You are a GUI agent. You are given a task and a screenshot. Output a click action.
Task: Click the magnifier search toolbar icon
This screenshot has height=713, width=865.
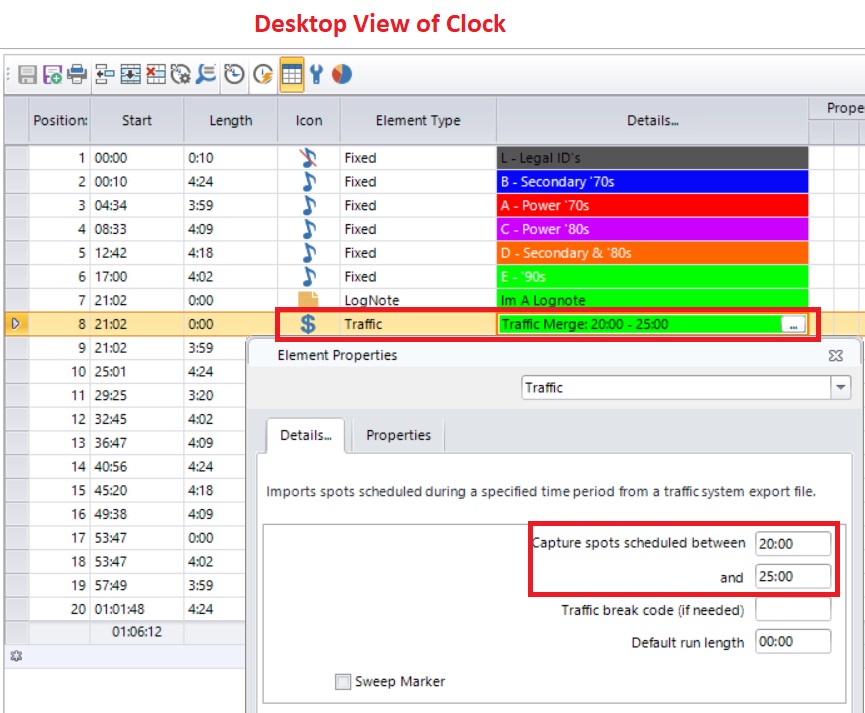tap(207, 74)
